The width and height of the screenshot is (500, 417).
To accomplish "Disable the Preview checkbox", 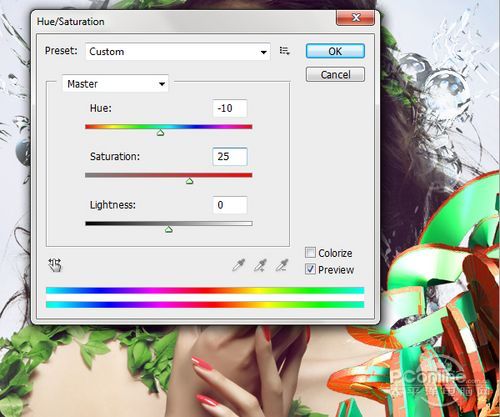I will (310, 269).
